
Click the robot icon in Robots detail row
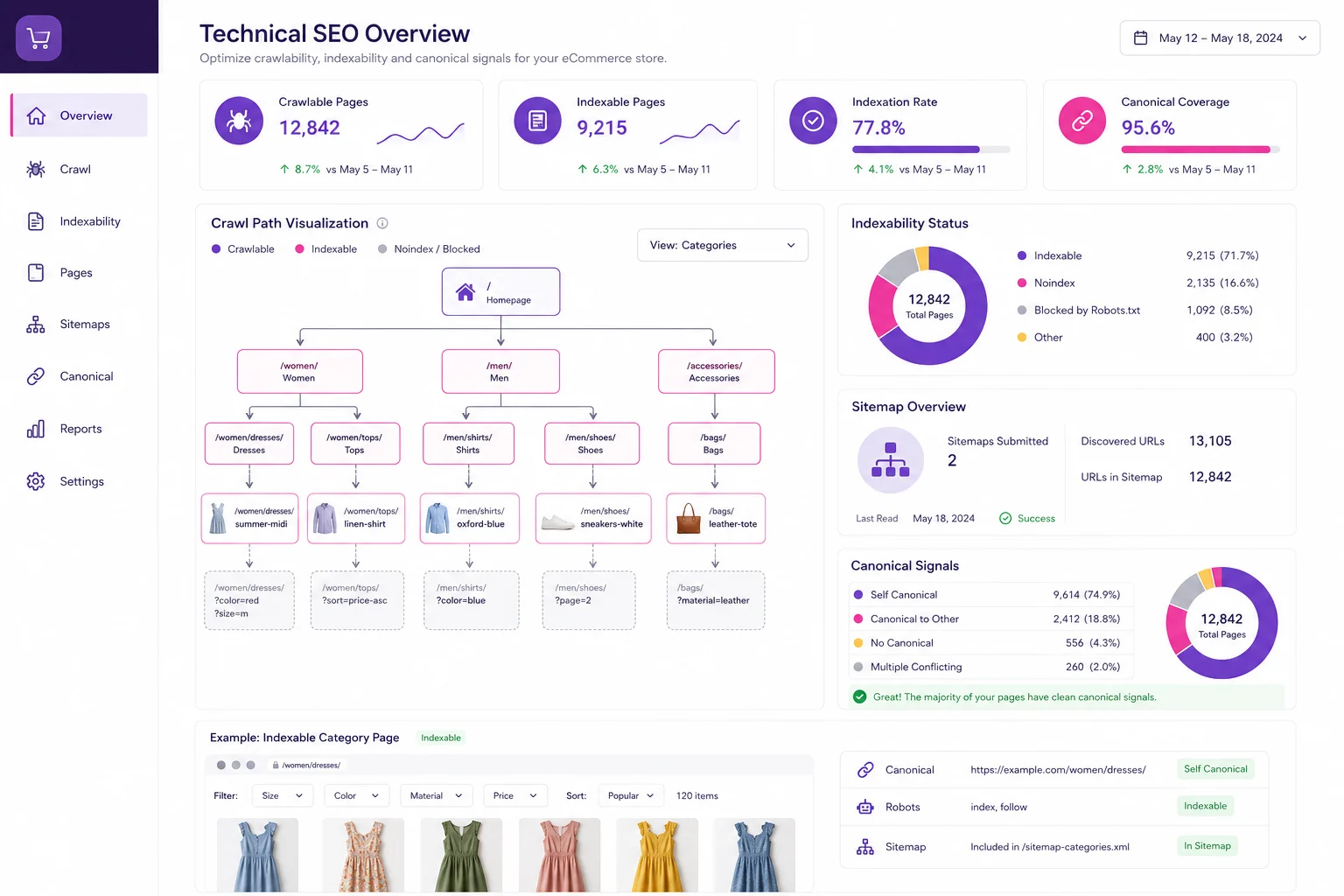(x=865, y=807)
